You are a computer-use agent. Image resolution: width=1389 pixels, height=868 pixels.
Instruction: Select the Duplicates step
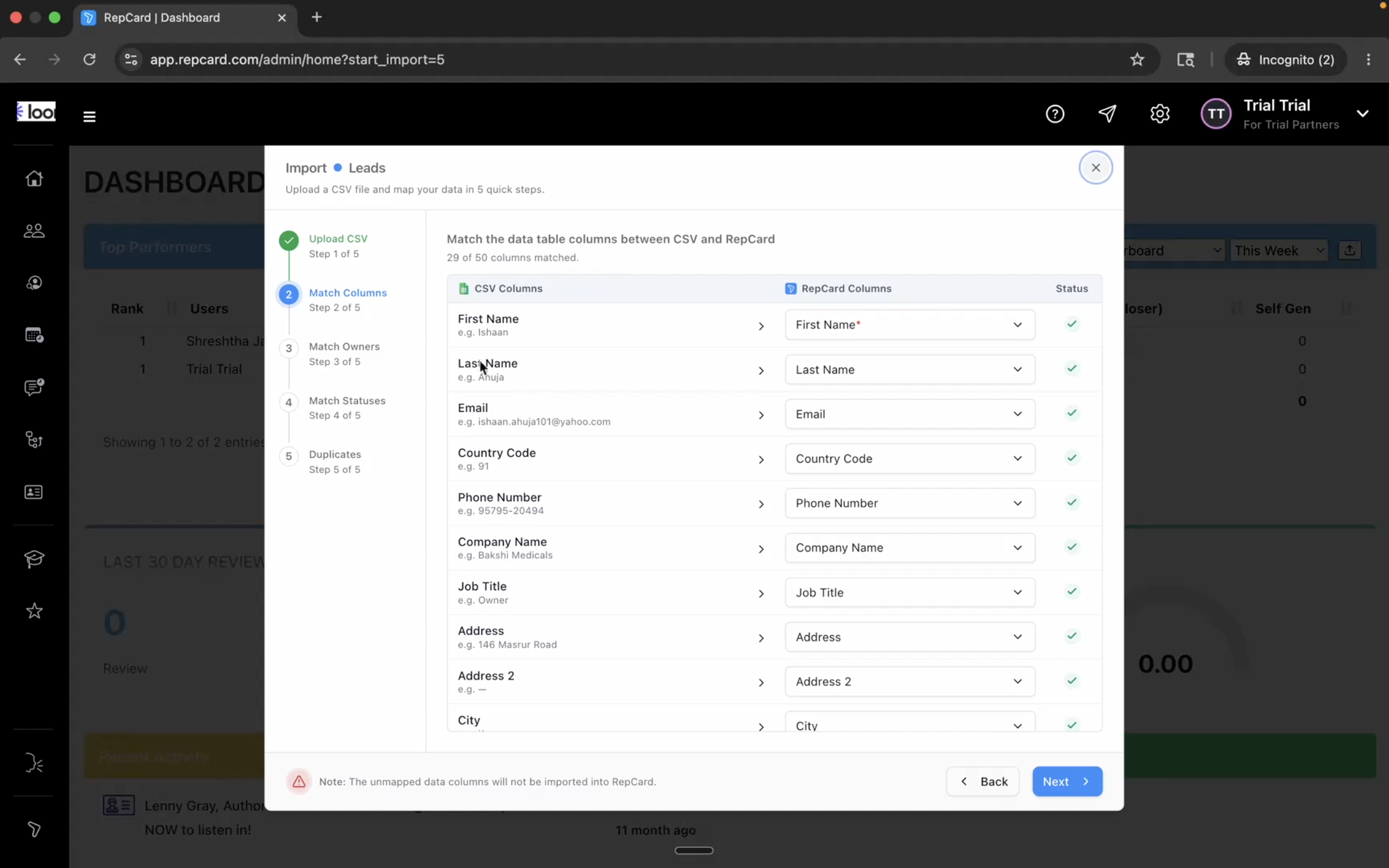pos(334,462)
